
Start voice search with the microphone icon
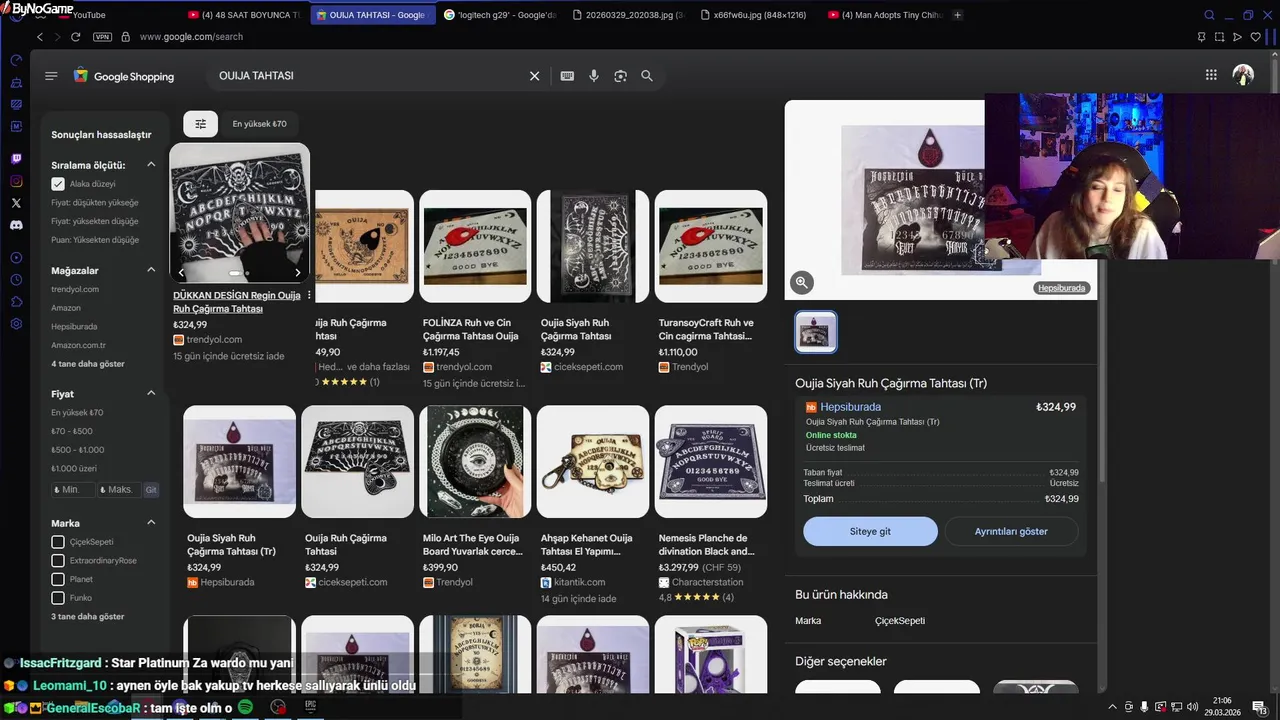594,76
